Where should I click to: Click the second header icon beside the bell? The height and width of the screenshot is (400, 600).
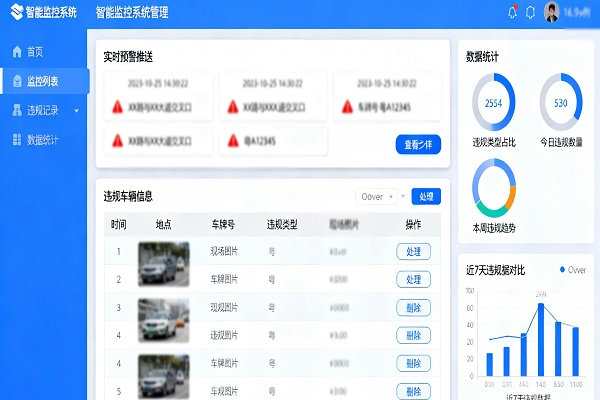click(x=531, y=13)
